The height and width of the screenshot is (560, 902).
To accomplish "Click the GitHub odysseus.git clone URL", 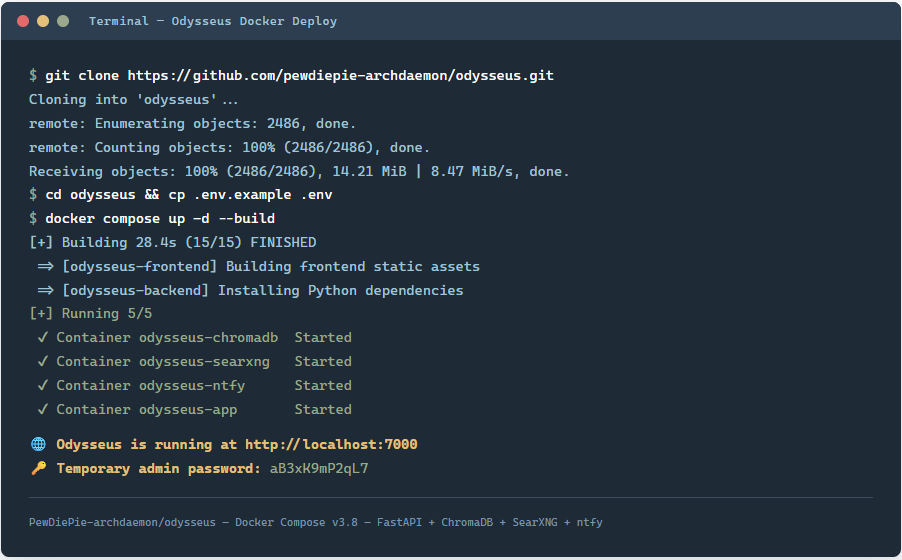I will (x=341, y=75).
